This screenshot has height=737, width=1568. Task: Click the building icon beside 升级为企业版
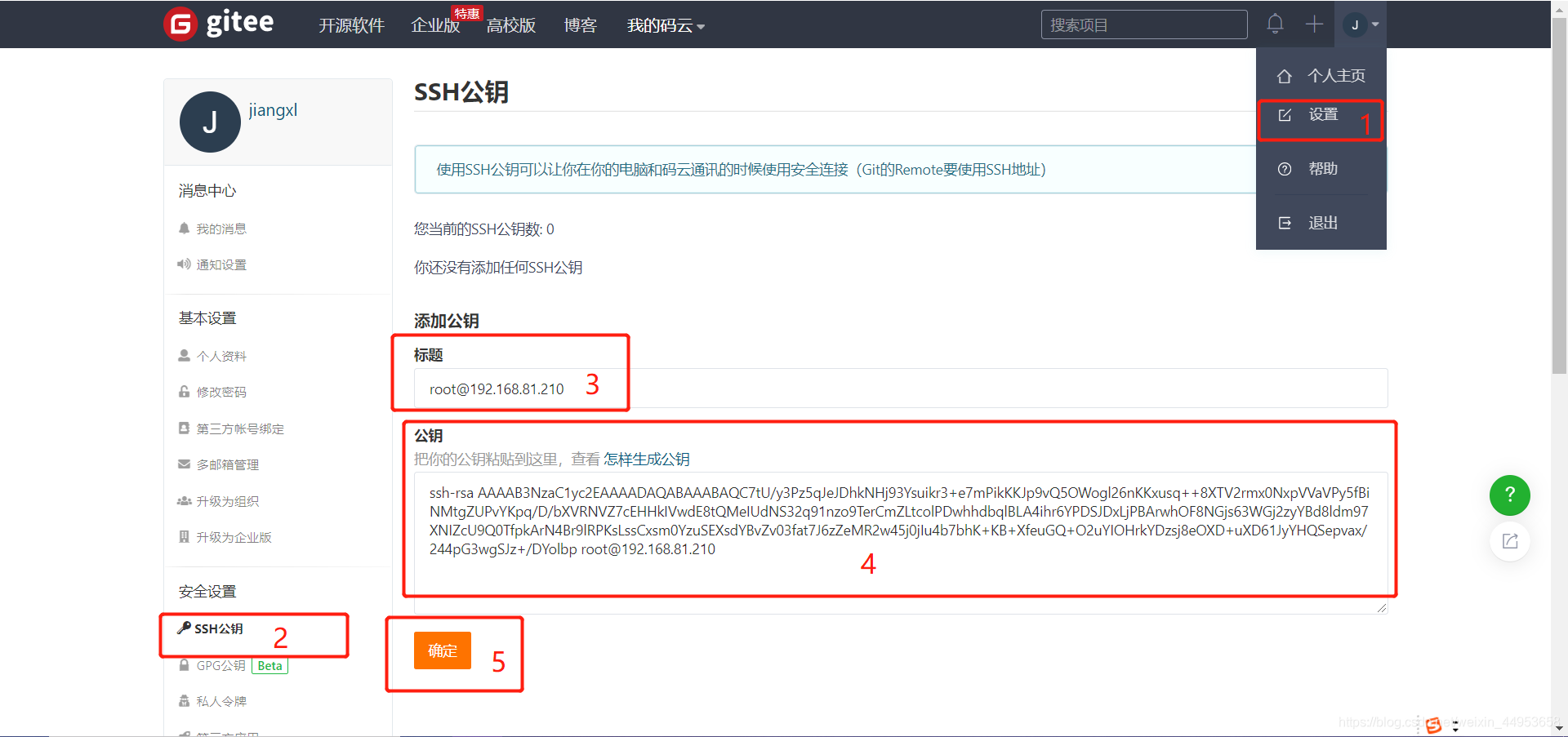click(184, 536)
